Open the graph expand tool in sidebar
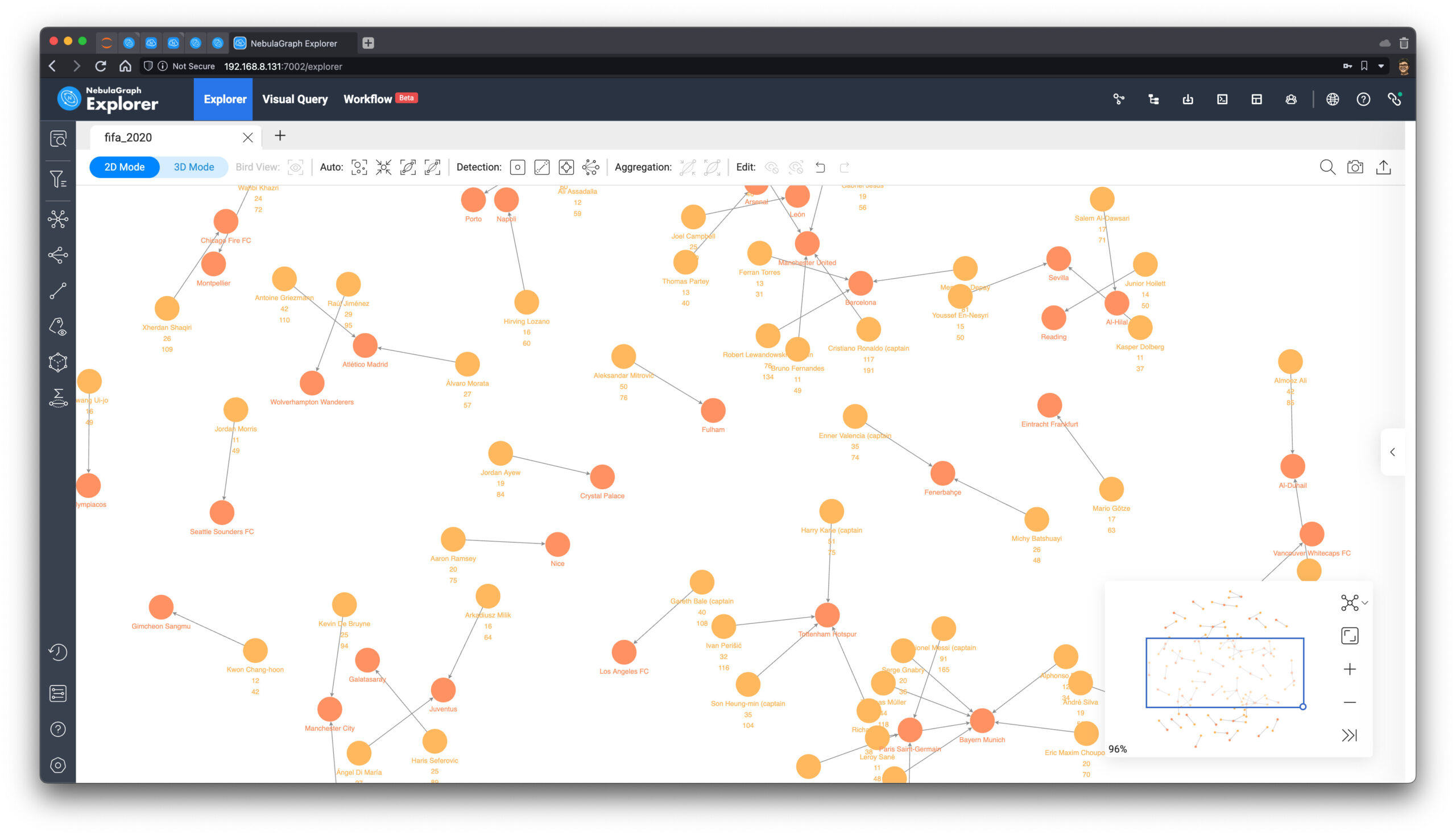1456x836 pixels. pos(58,219)
